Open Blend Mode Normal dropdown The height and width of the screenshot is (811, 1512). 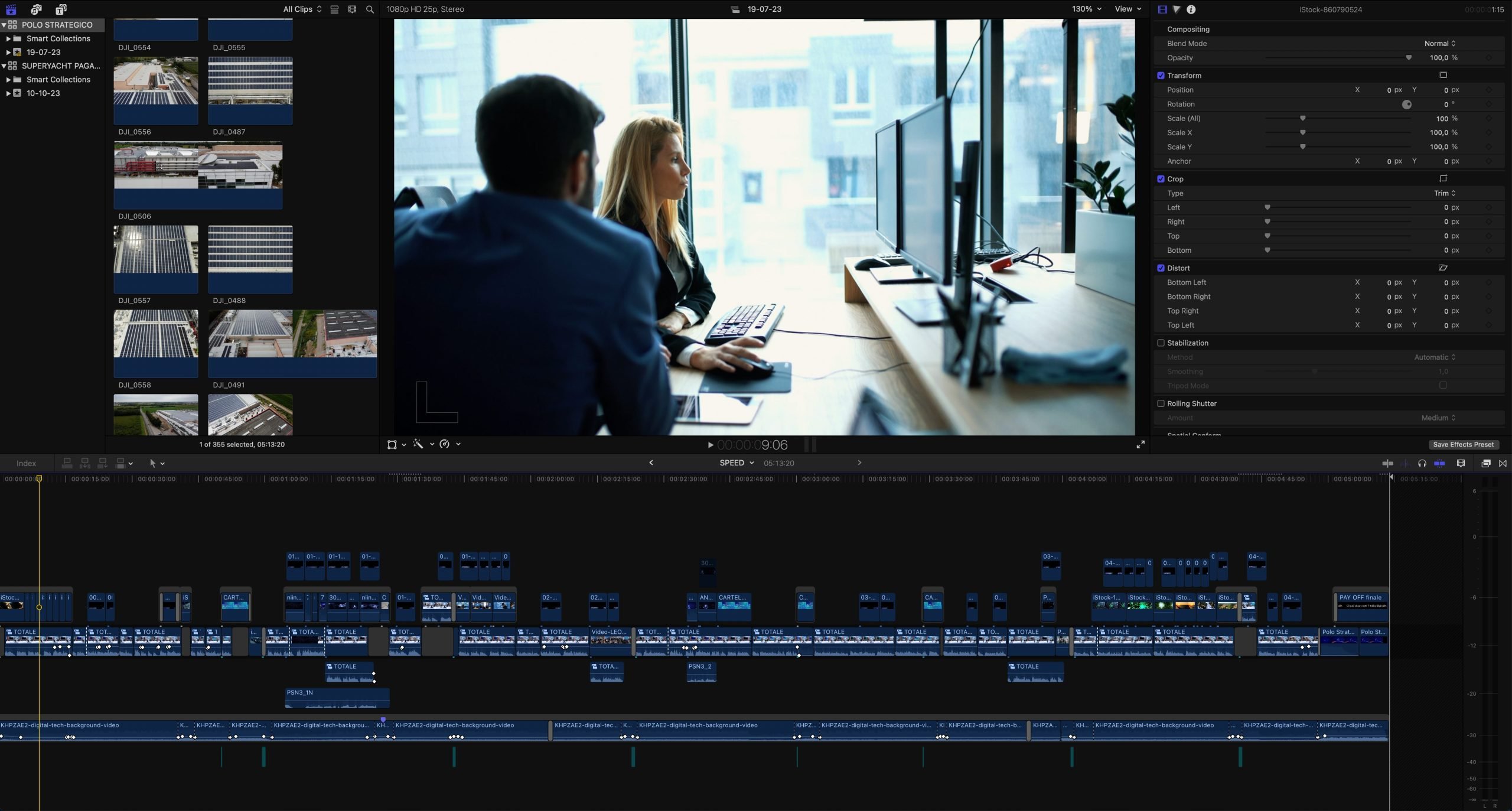1440,44
